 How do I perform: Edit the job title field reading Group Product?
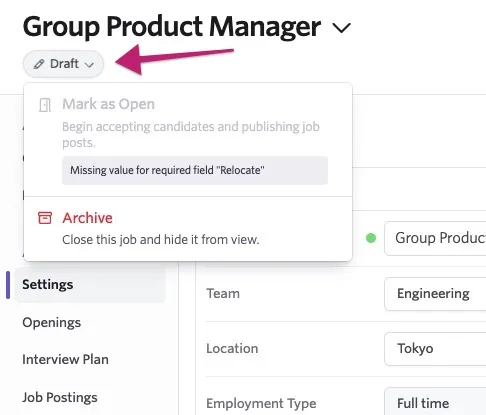pos(435,238)
